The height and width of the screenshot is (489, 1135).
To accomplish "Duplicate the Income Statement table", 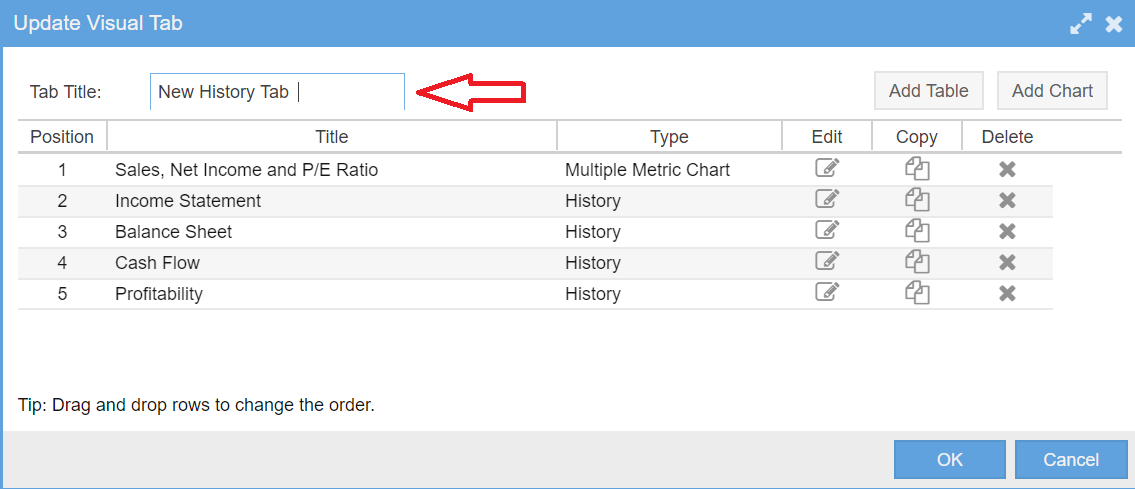I will (x=917, y=200).
